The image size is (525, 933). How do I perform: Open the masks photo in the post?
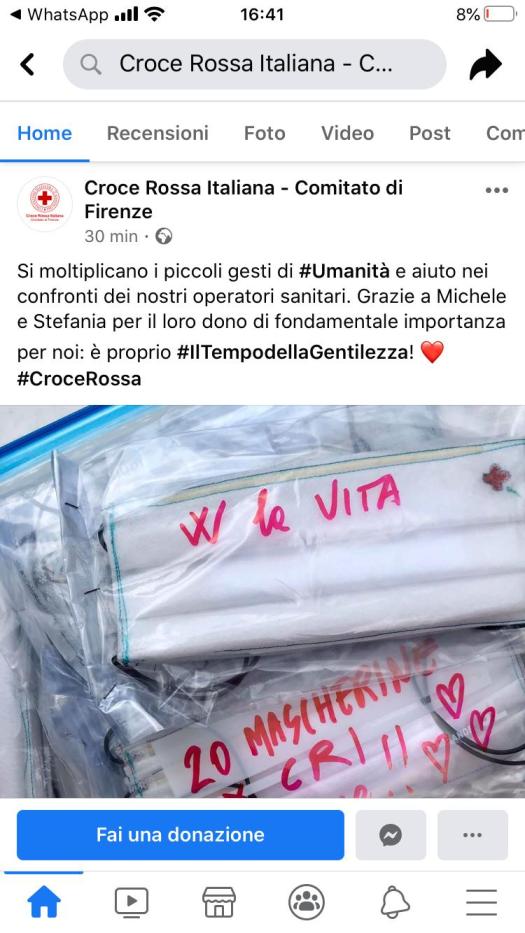[262, 602]
